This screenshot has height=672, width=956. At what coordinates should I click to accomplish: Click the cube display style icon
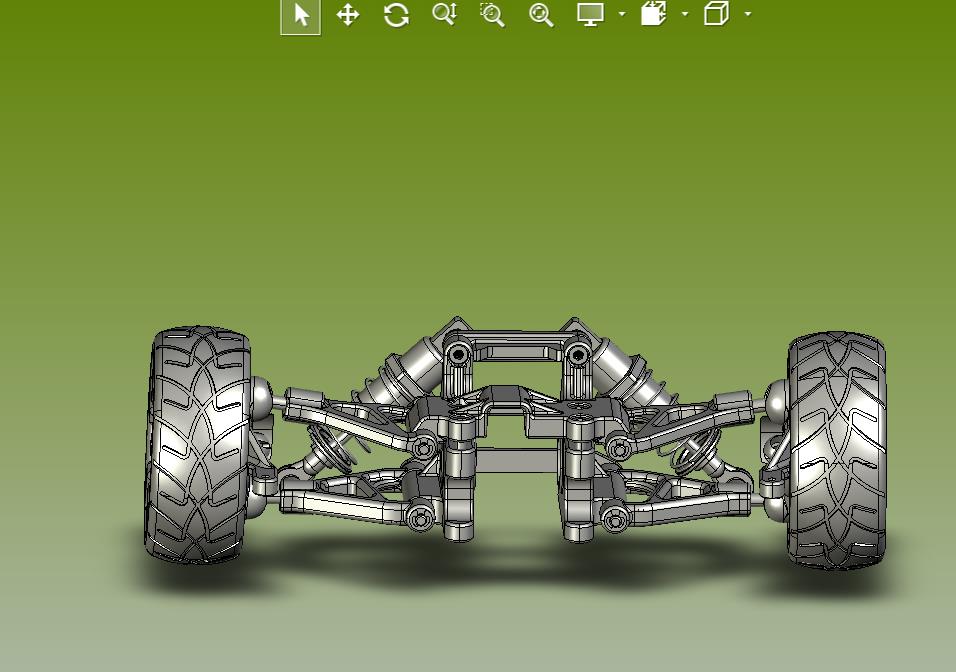point(716,13)
